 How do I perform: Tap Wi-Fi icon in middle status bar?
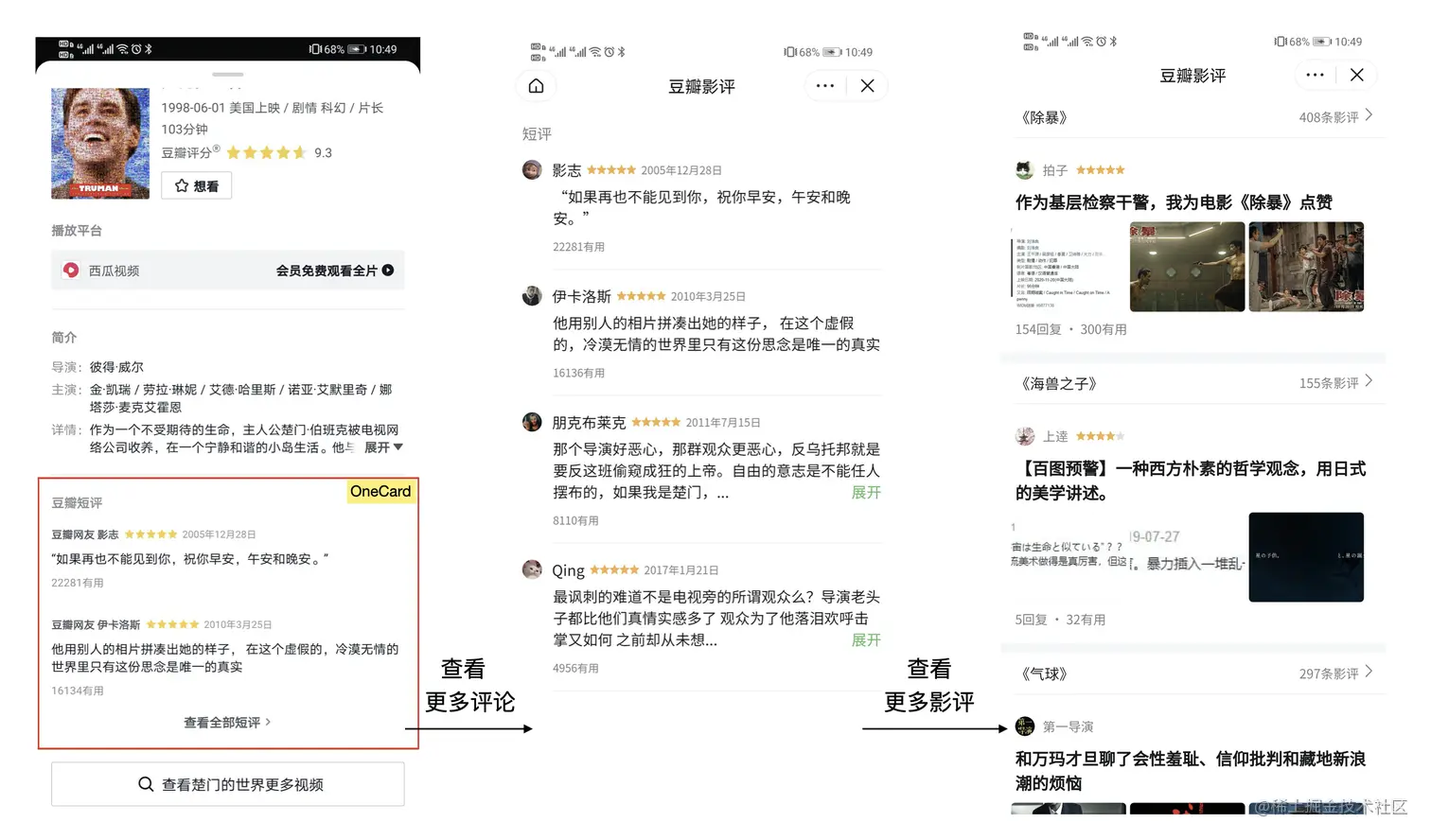coord(595,52)
